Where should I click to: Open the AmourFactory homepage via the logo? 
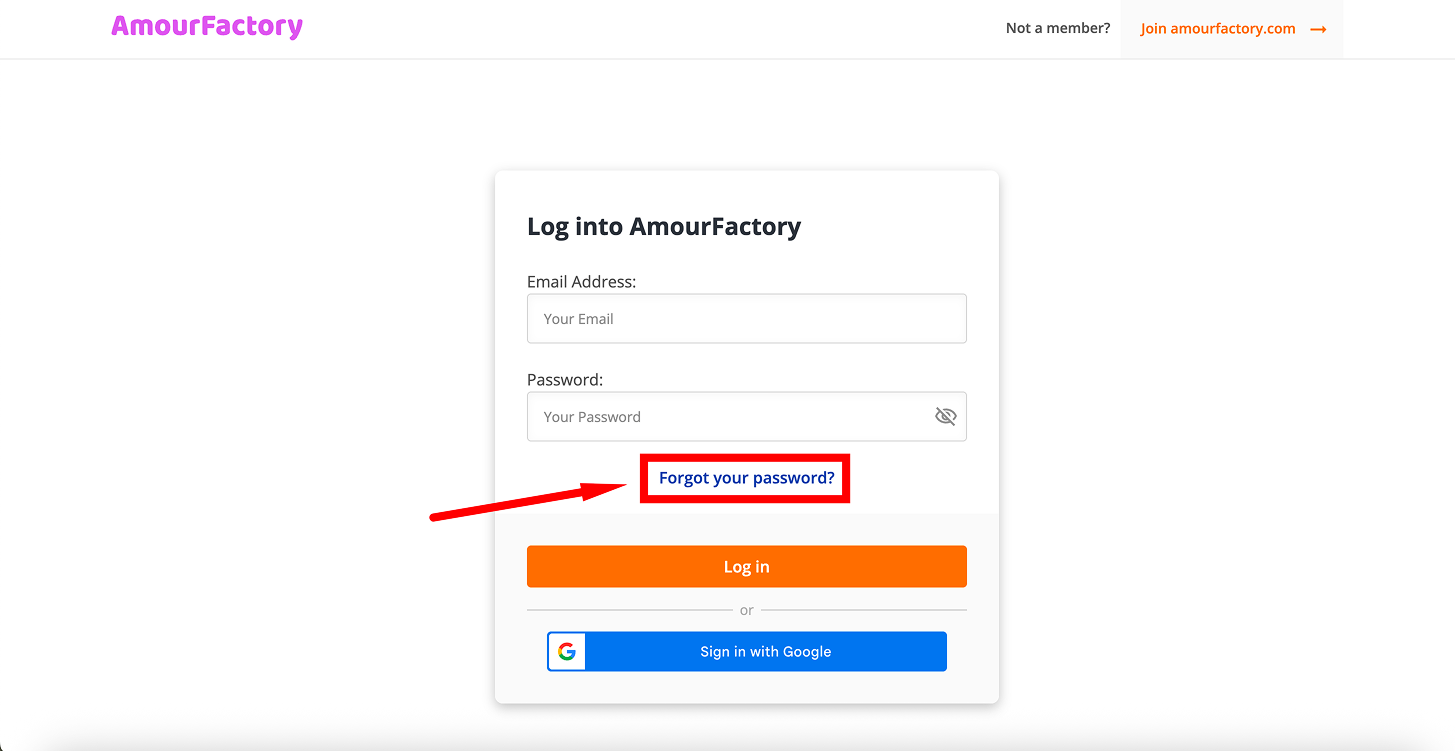206,27
